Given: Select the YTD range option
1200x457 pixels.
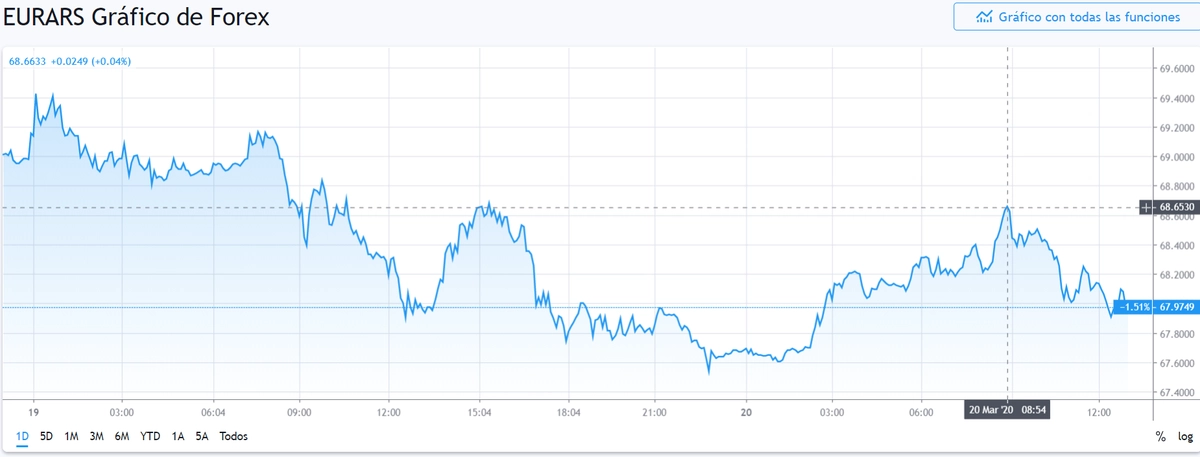Looking at the screenshot, I should 150,436.
